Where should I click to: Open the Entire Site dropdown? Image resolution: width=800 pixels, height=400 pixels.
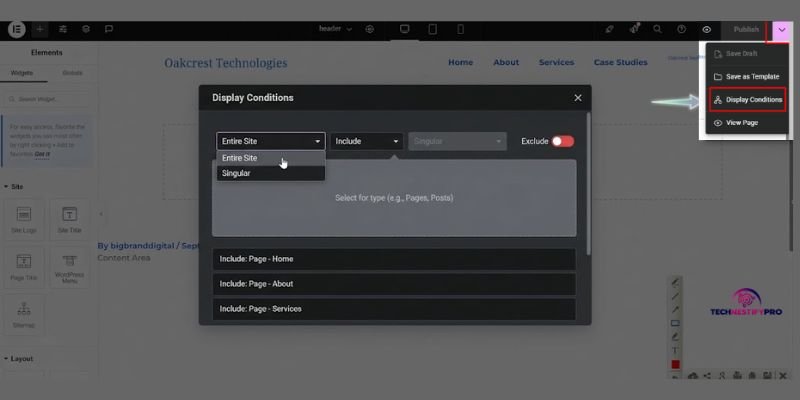(x=271, y=141)
